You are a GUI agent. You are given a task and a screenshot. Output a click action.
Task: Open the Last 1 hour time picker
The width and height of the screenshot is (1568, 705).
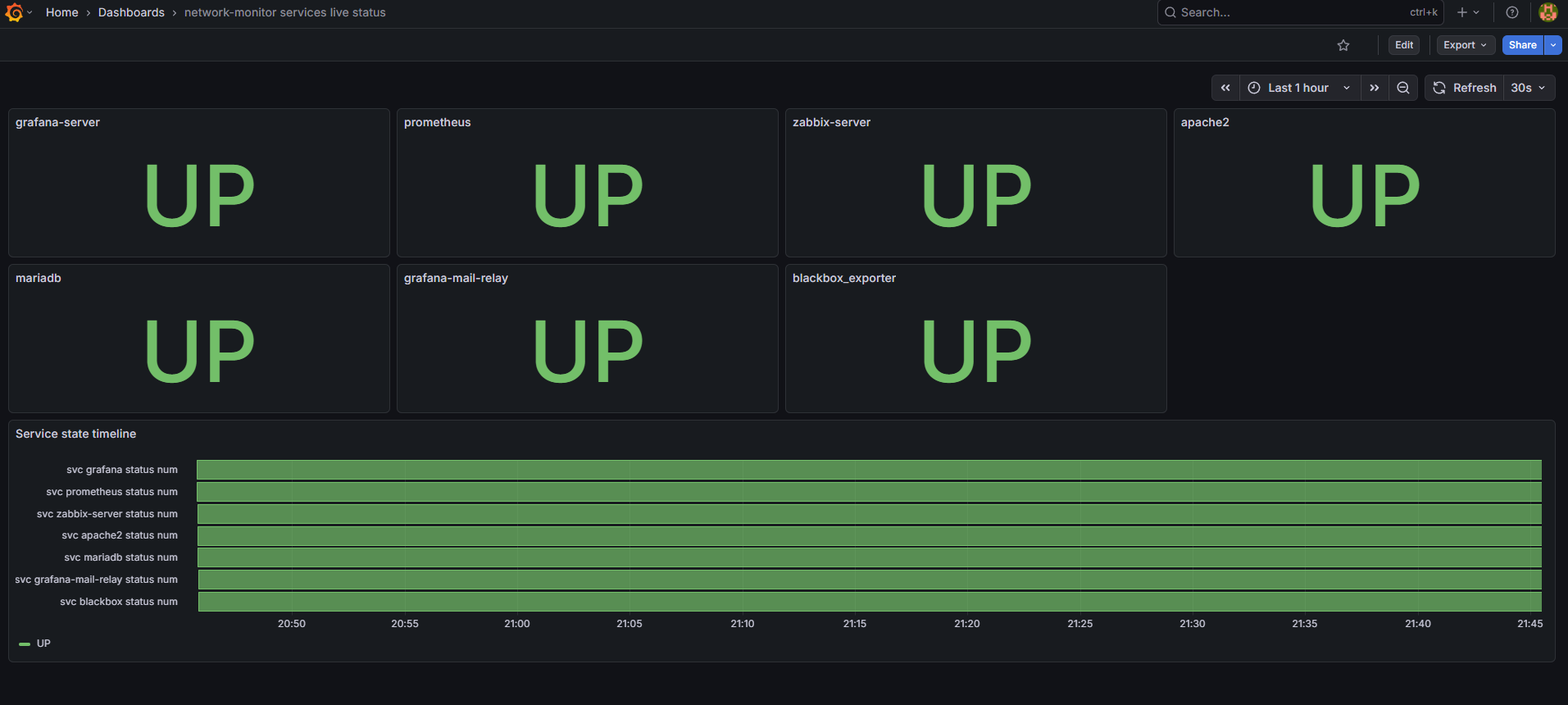1300,88
